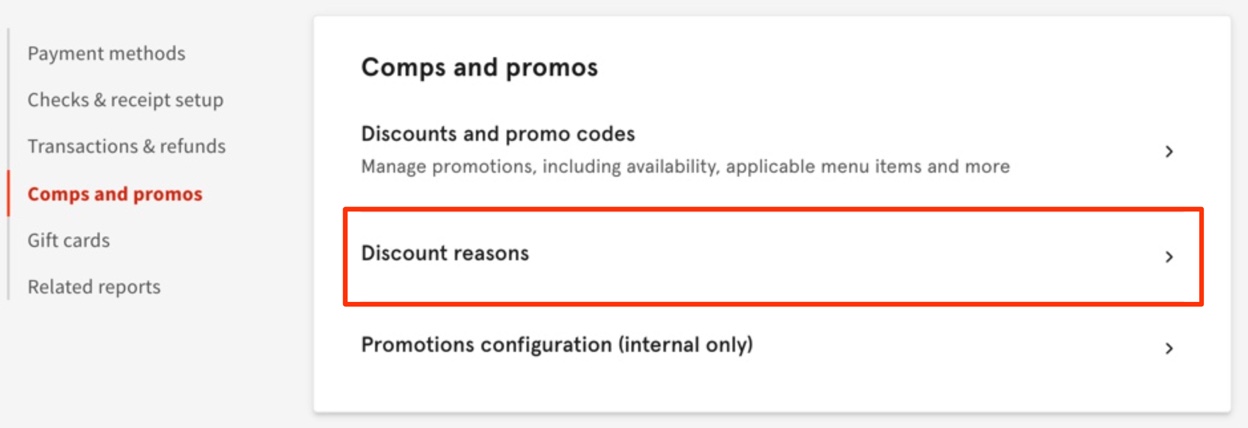Screen dimensions: 1248x428
Task: Click the Comps and promos page heading
Action: tap(479, 68)
